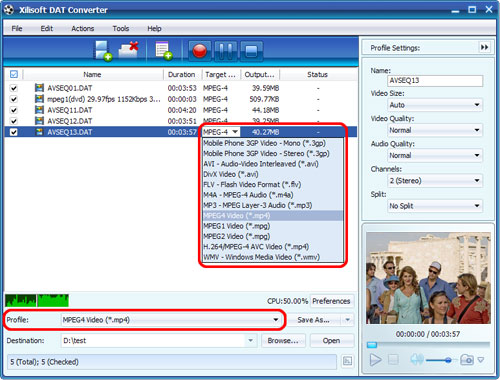This screenshot has width=500, height=380.
Task: Mute the preview volume speaker icon
Action: tap(417, 359)
